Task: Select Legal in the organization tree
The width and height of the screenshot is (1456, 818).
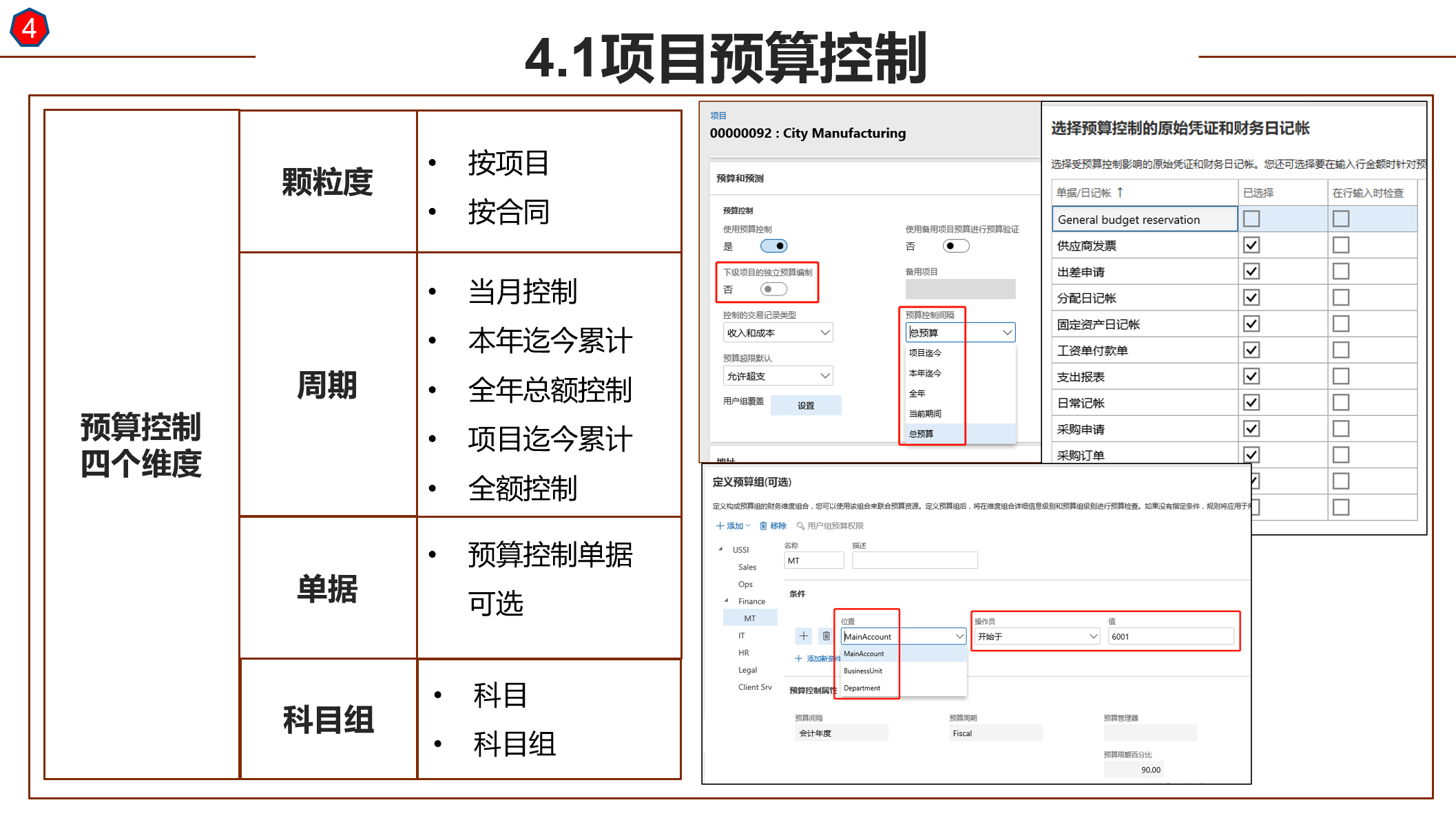Action: coord(747,670)
